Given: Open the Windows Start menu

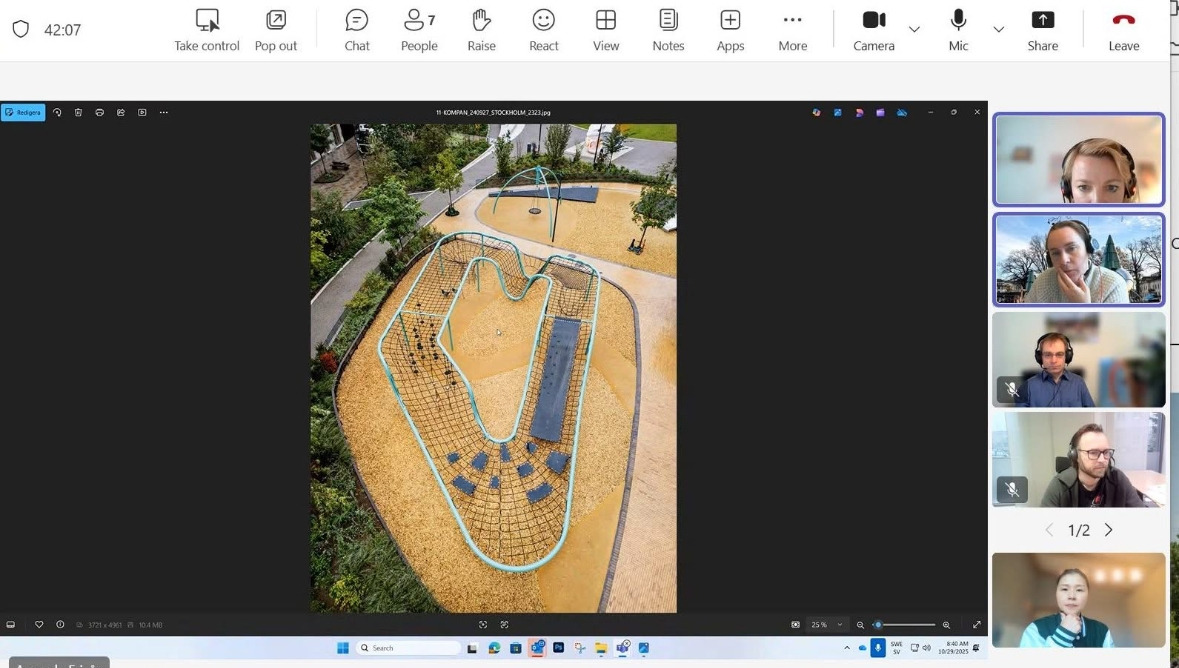Looking at the screenshot, I should [343, 648].
